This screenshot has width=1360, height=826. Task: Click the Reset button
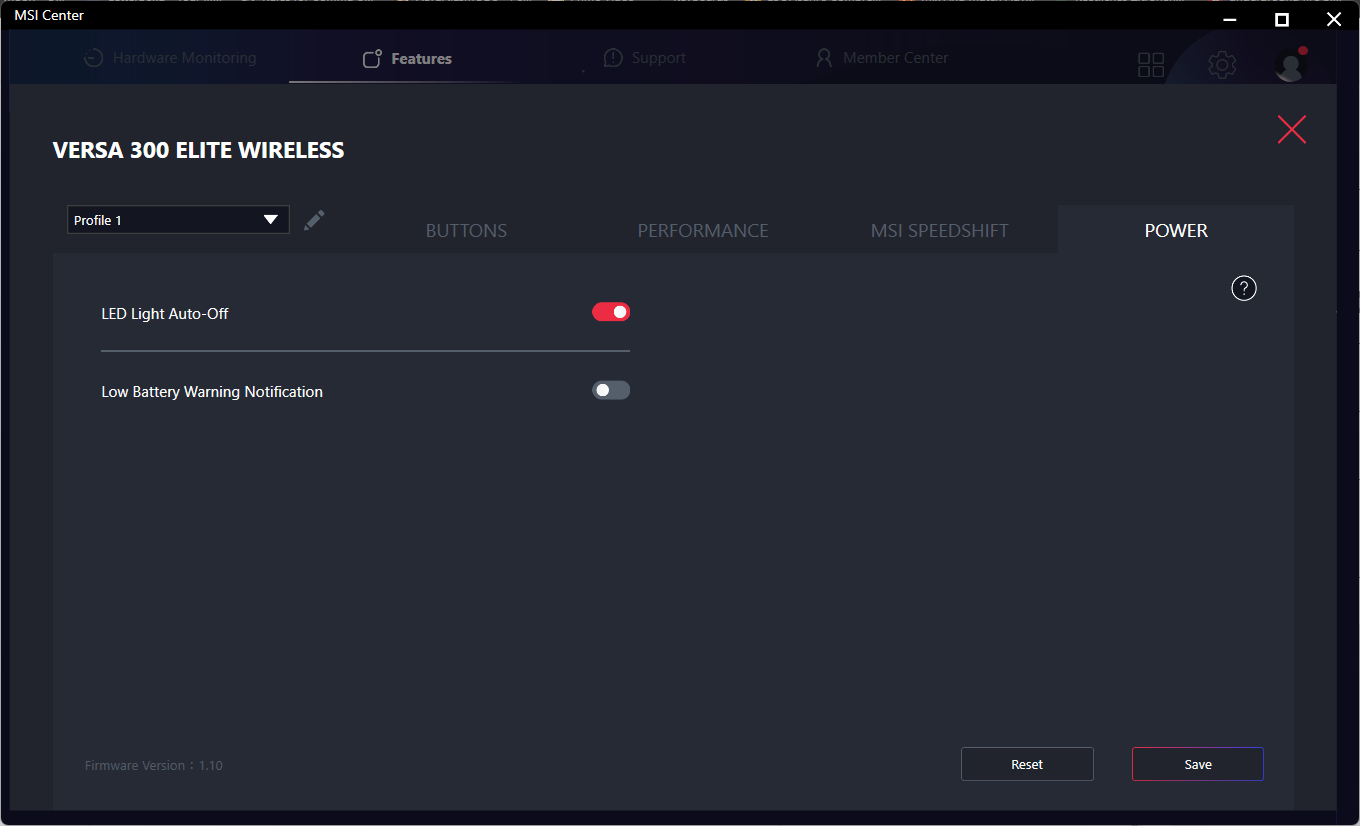click(1027, 764)
